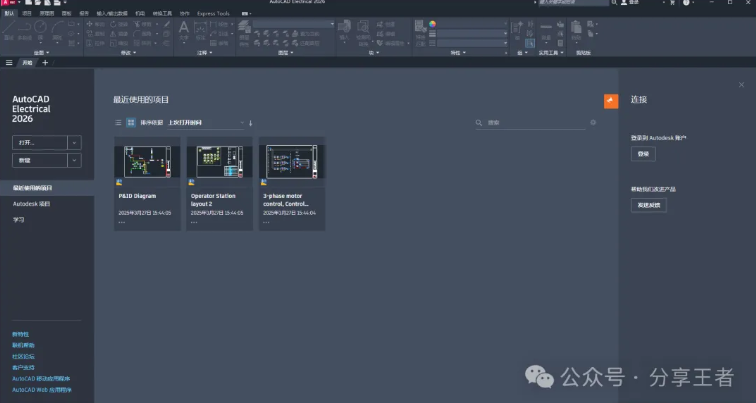
Task: Click the search settings gear icon
Action: click(x=593, y=122)
